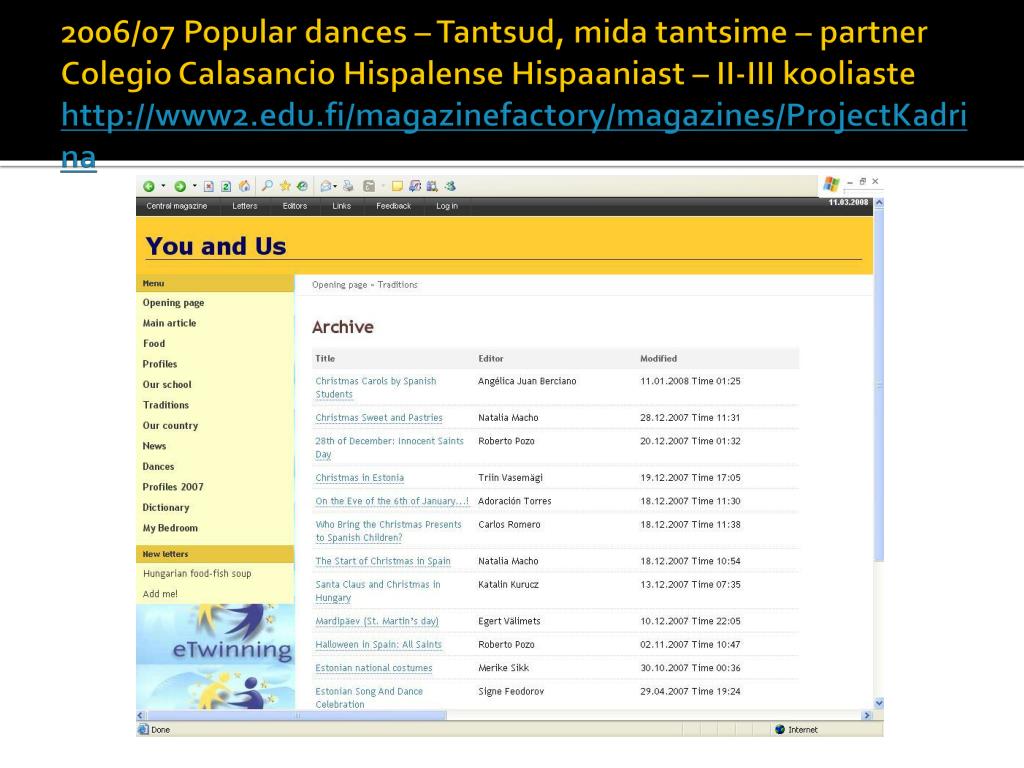Viewport: 1024px width, 768px height.
Task: Click the Windows flag logo in browser
Action: tap(831, 184)
